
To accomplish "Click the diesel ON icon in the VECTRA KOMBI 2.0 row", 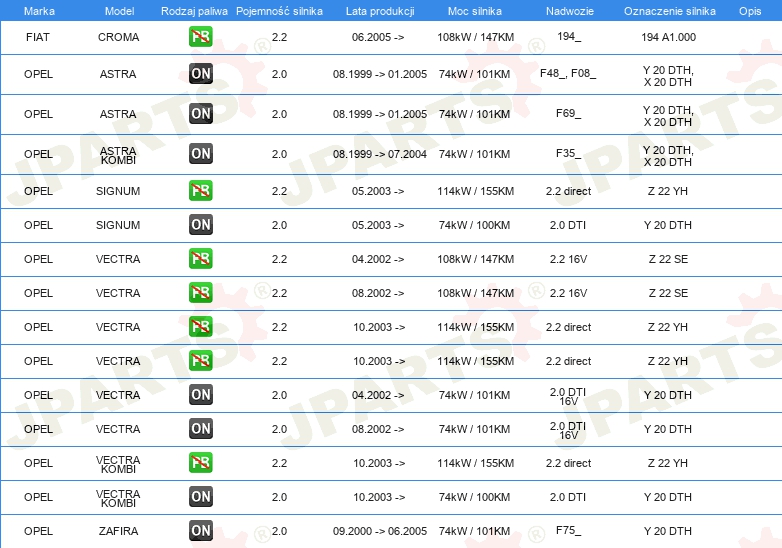I will 200,497.
